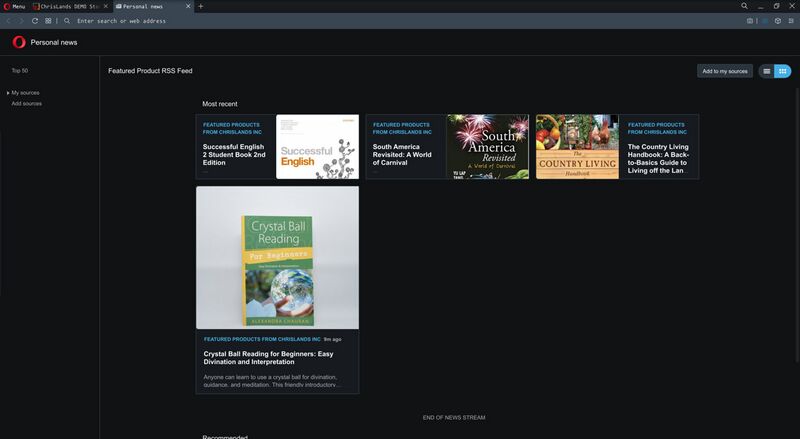Open South America Revisited article title

(402, 155)
